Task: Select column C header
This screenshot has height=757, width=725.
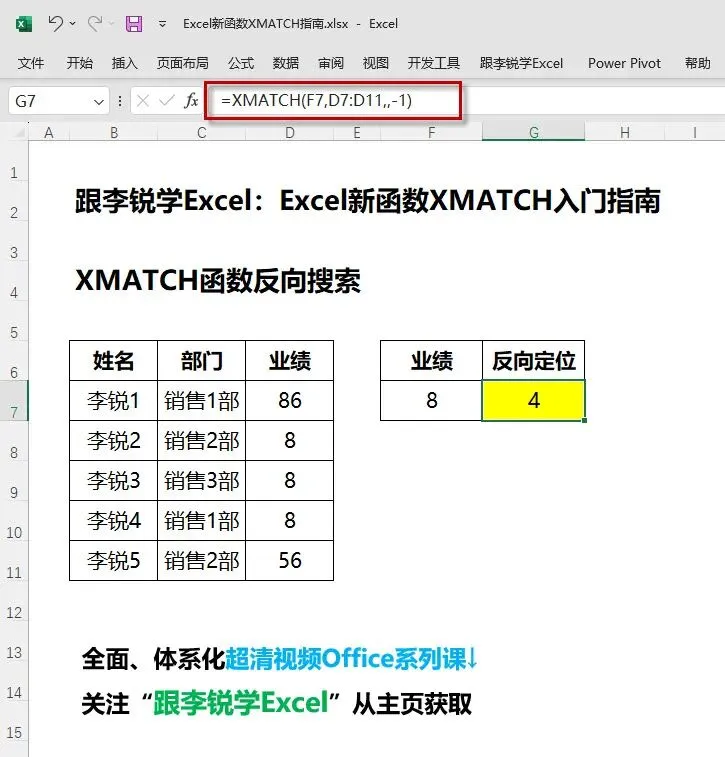Action: tap(202, 132)
